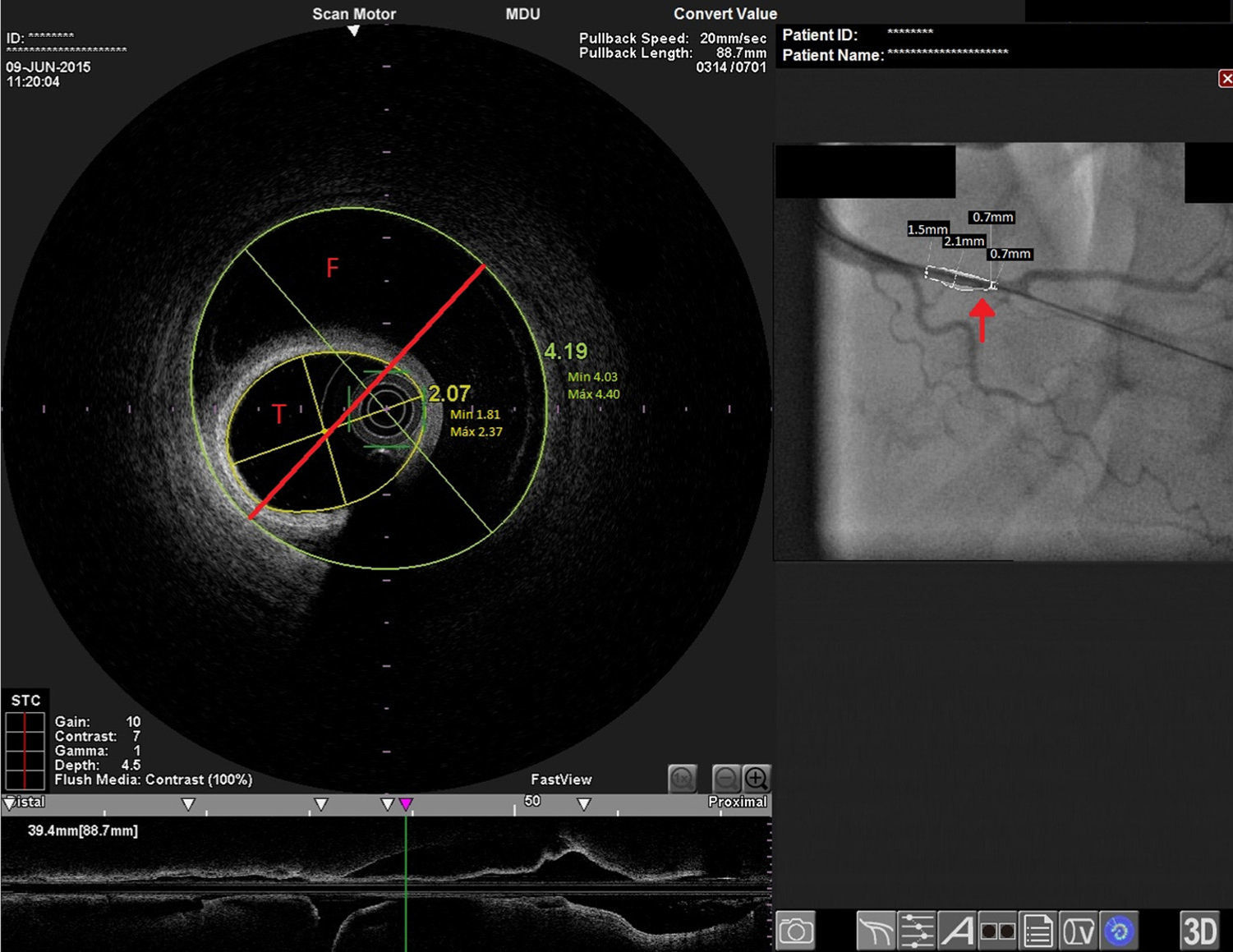Open the 3D reconstruction view
Image resolution: width=1233 pixels, height=952 pixels.
click(1199, 931)
